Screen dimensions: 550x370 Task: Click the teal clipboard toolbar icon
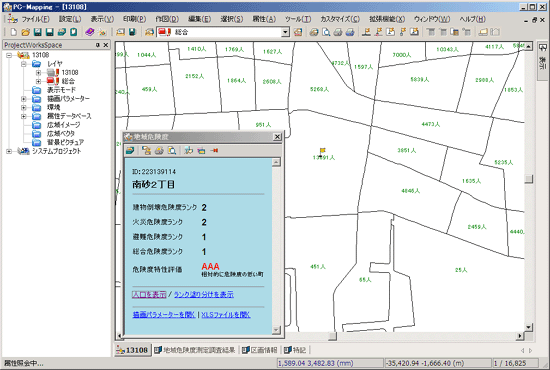tap(73, 32)
